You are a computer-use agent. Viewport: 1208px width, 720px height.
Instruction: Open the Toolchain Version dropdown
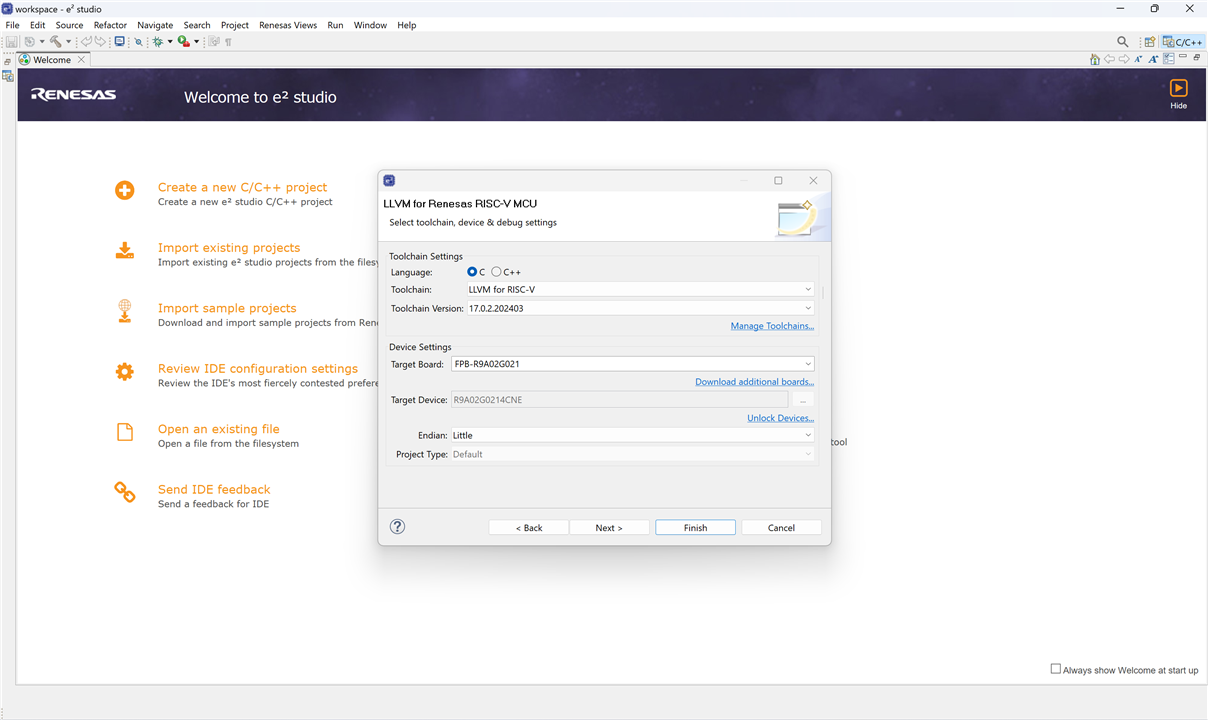click(808, 308)
